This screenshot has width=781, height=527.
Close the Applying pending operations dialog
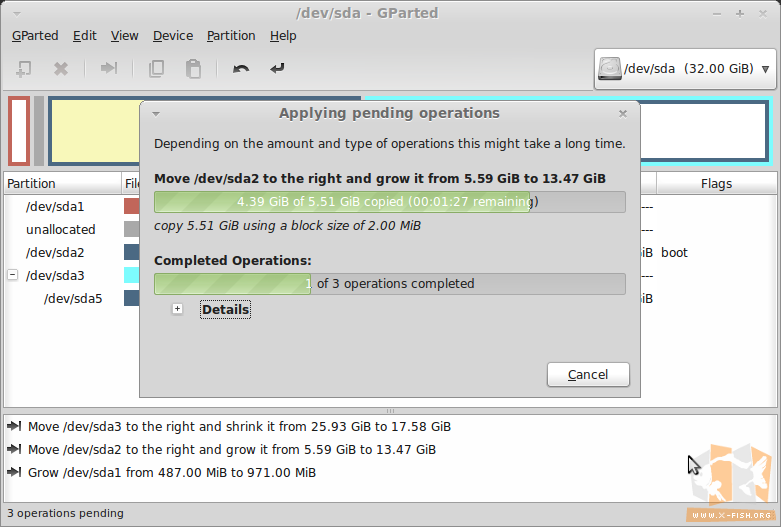click(623, 114)
